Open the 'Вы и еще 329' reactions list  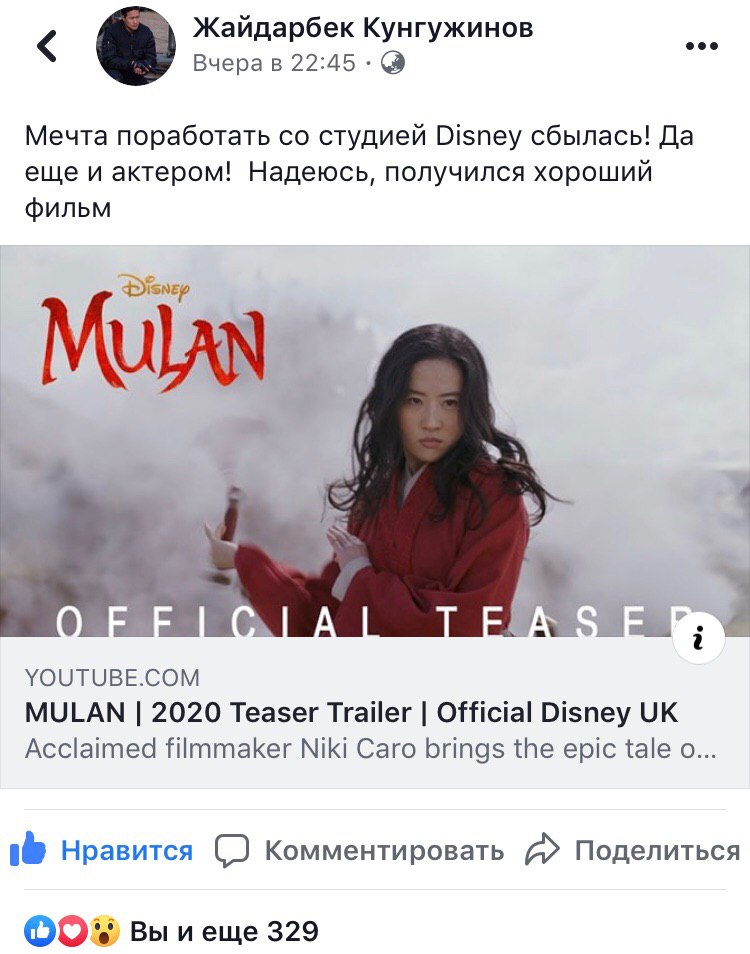pos(224,931)
